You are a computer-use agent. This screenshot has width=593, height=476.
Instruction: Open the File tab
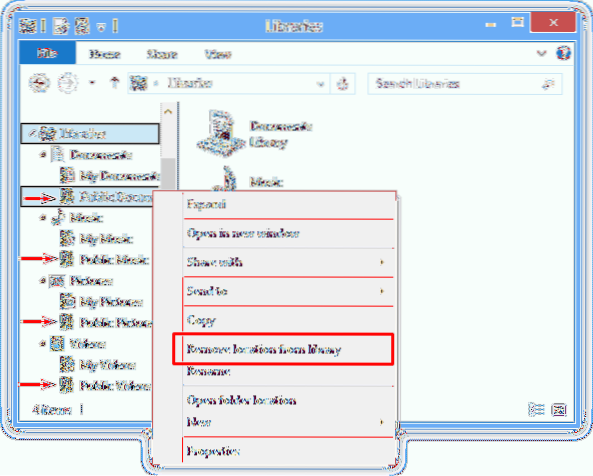[47, 53]
